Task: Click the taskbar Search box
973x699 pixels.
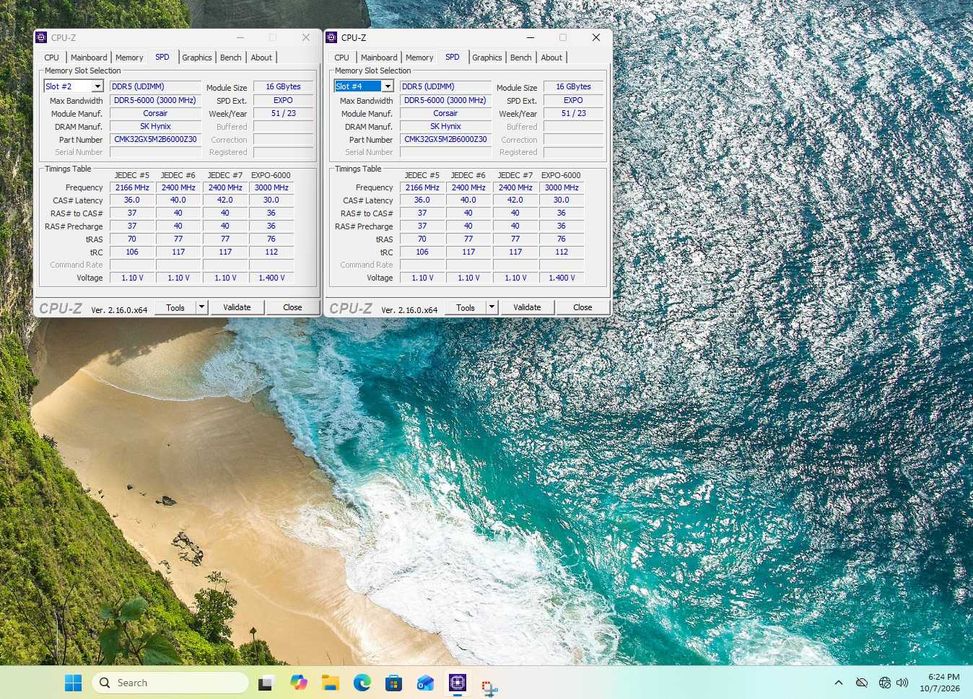Action: coord(171,683)
